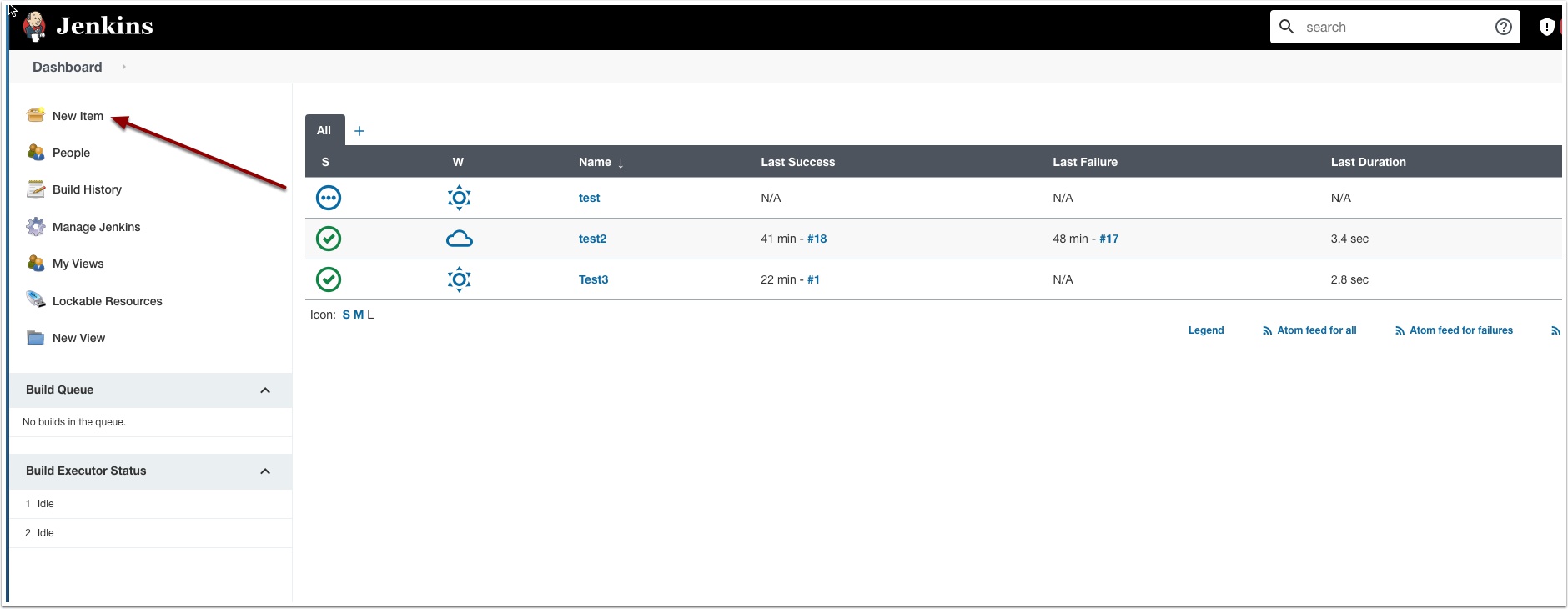Click the Jenkins butler logo icon

[34, 26]
